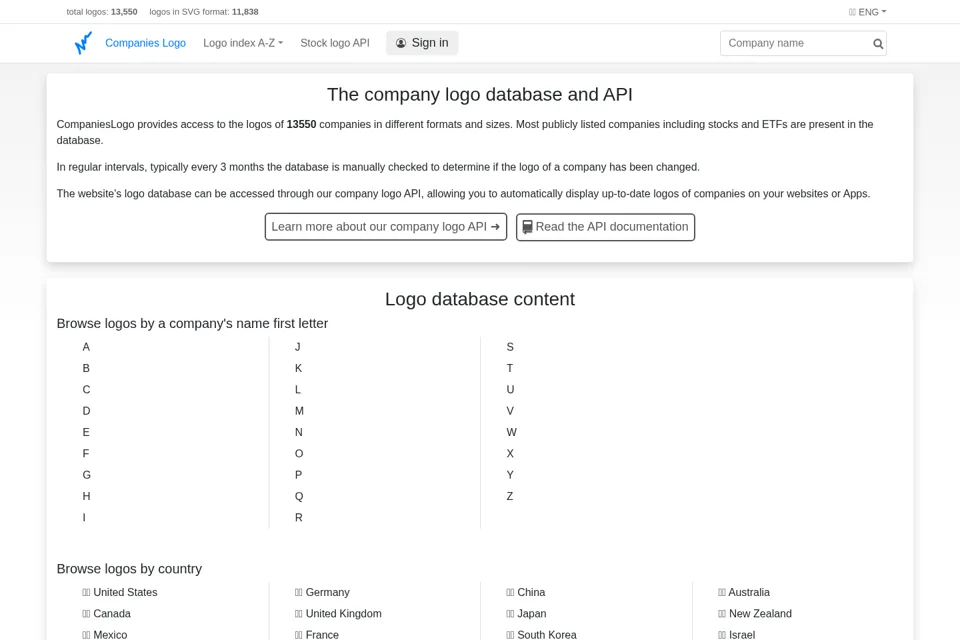Browse logos starting with letter S
This screenshot has width=960, height=640.
[x=510, y=347]
